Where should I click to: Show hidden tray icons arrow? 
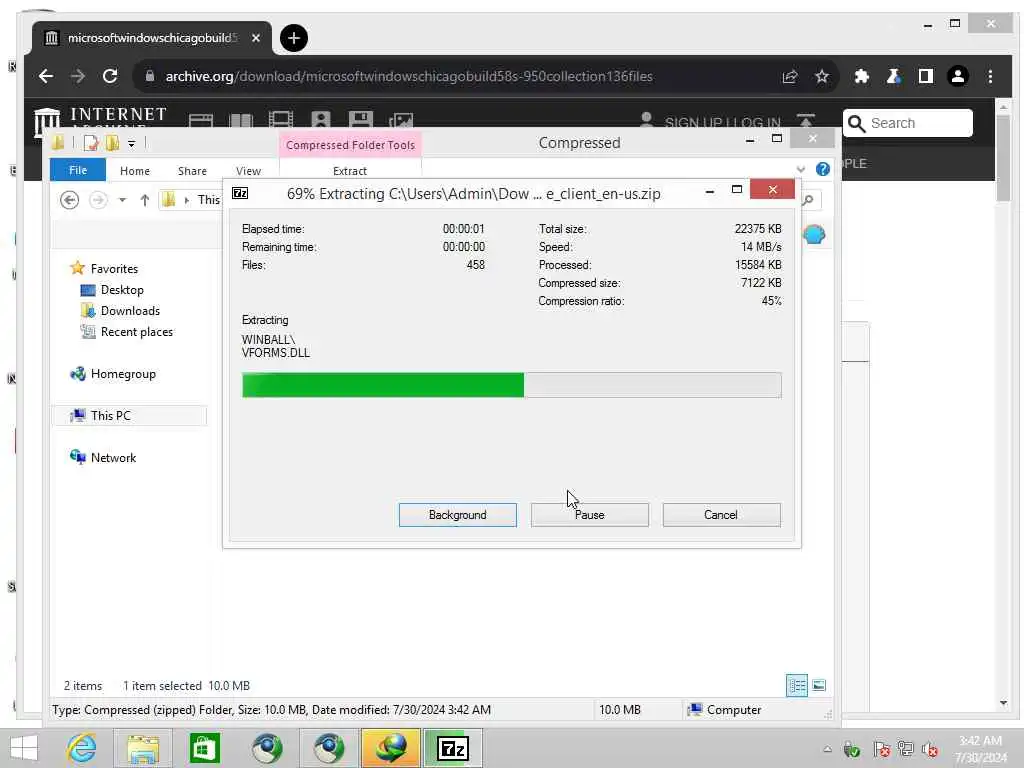click(x=827, y=749)
